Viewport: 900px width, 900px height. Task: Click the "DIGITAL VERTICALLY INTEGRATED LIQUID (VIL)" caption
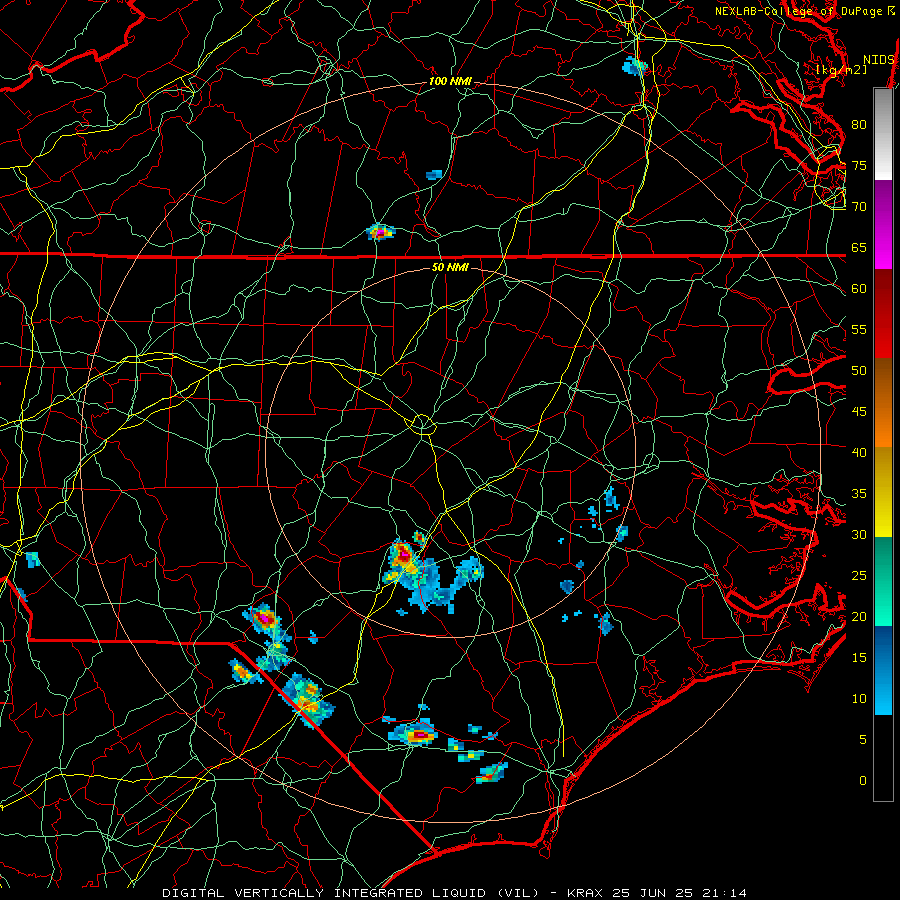[350, 893]
